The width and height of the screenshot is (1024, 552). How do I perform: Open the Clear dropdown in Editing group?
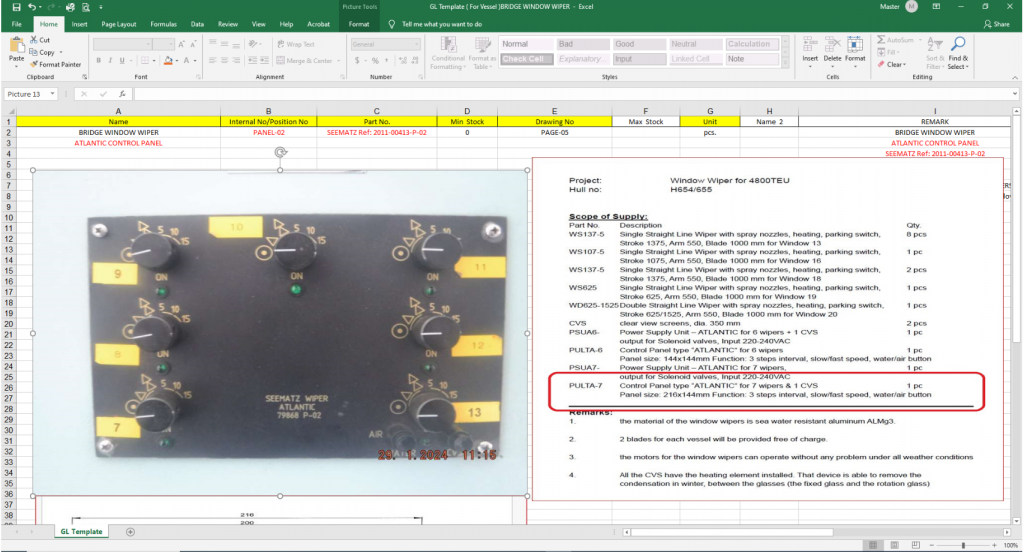pos(896,65)
